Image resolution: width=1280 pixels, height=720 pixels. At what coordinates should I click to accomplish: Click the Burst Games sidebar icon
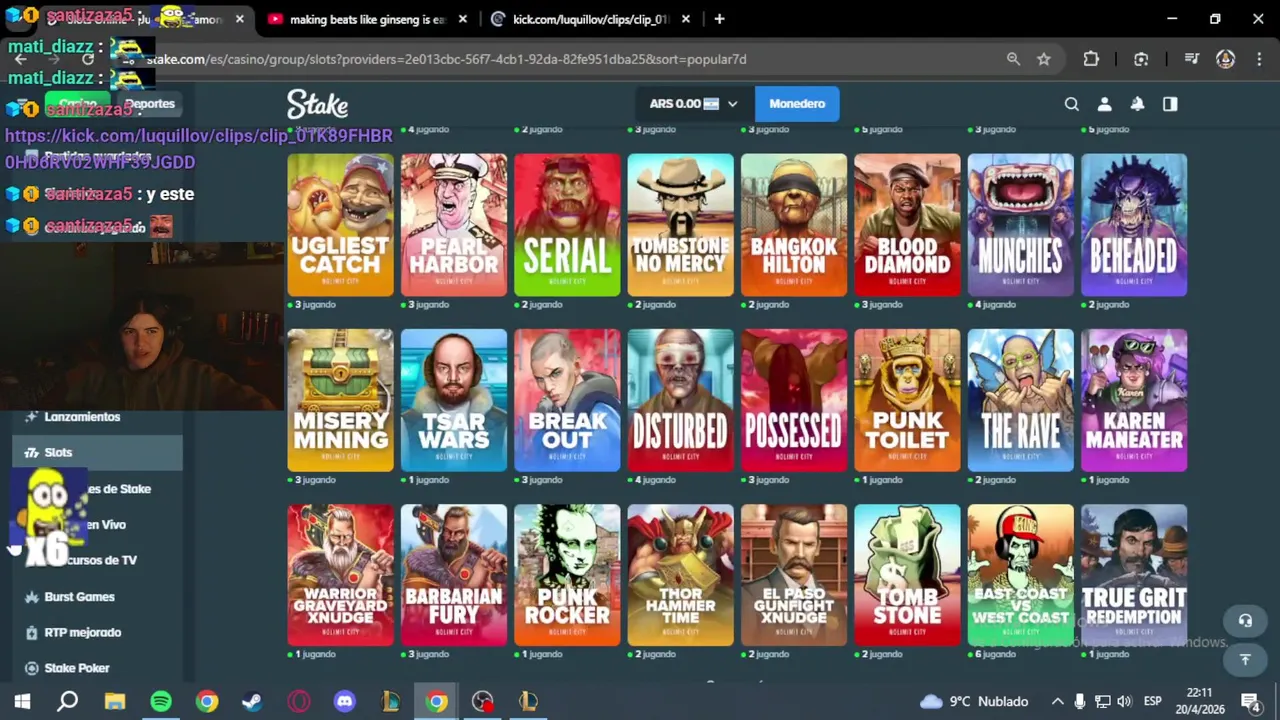31,597
